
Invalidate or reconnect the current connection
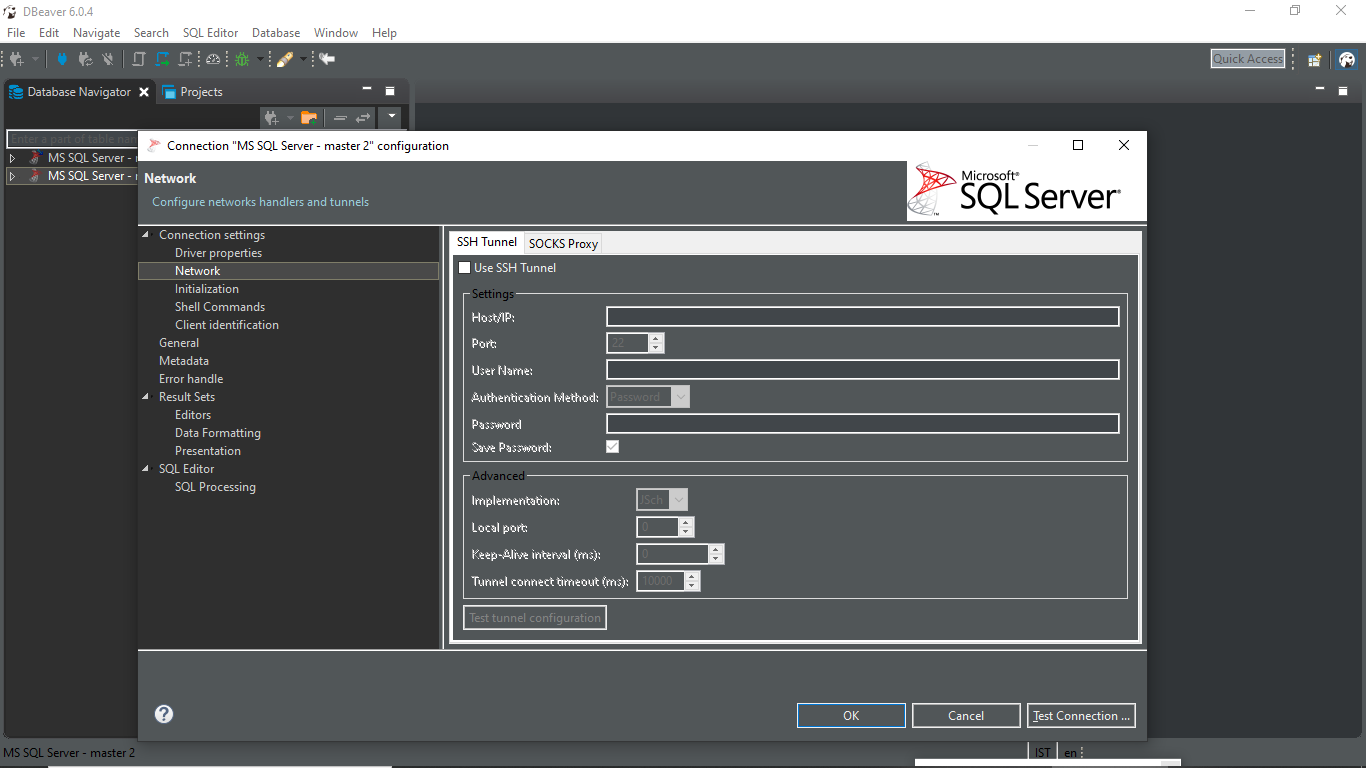[86, 59]
